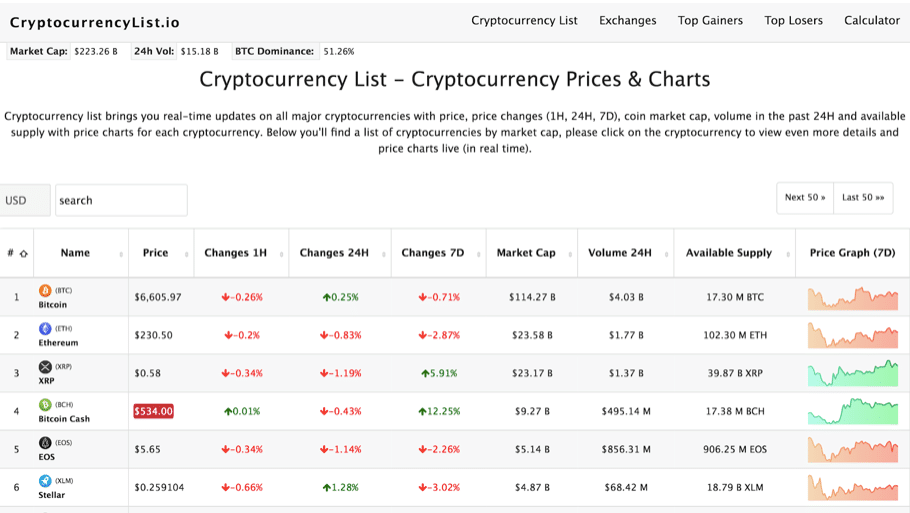Open Cryptocurrency List nav item

pos(524,20)
